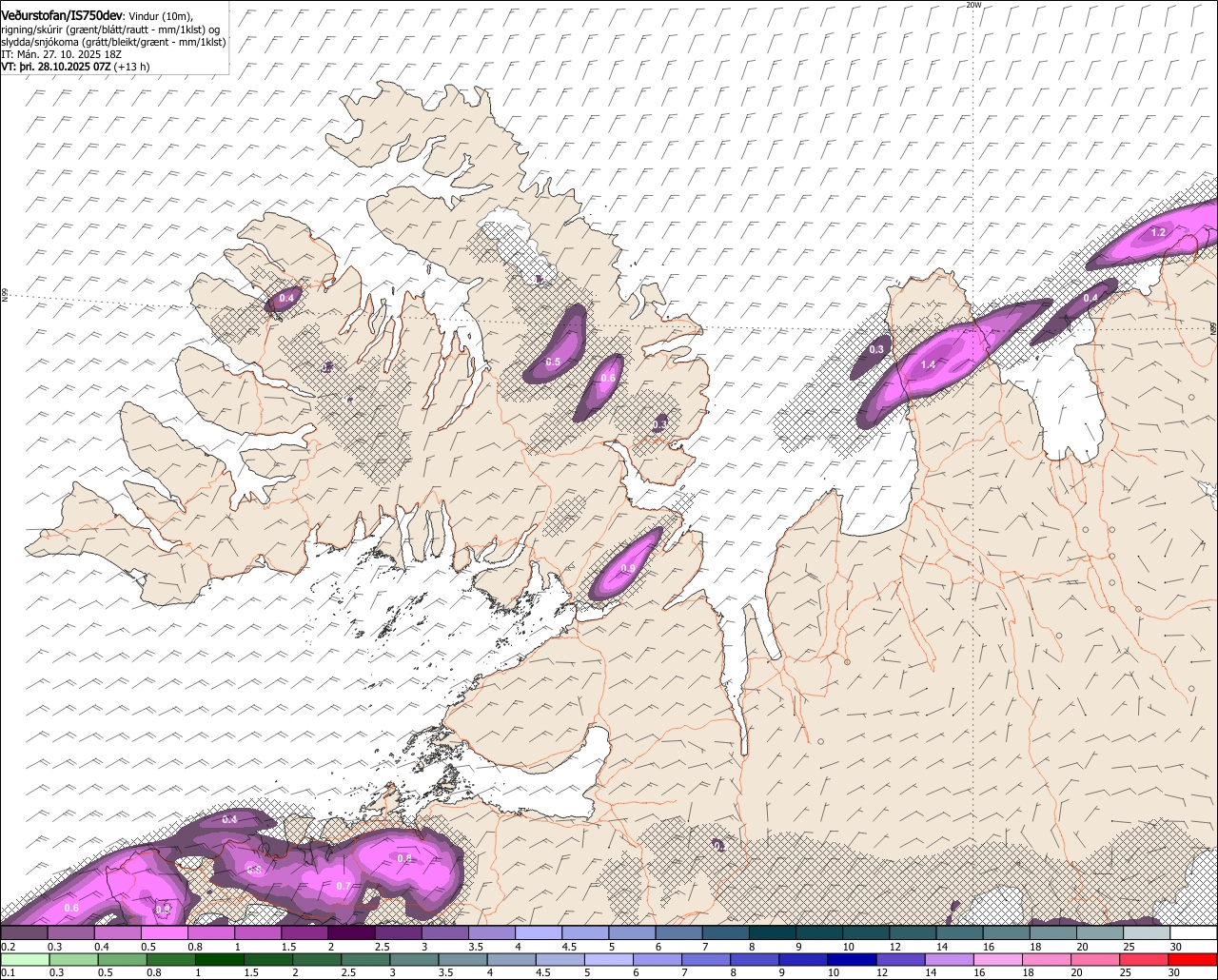This screenshot has width=1218, height=980.
Task: Pick the dark teal snow-scale swatch starting at 8
Action: 773,933
